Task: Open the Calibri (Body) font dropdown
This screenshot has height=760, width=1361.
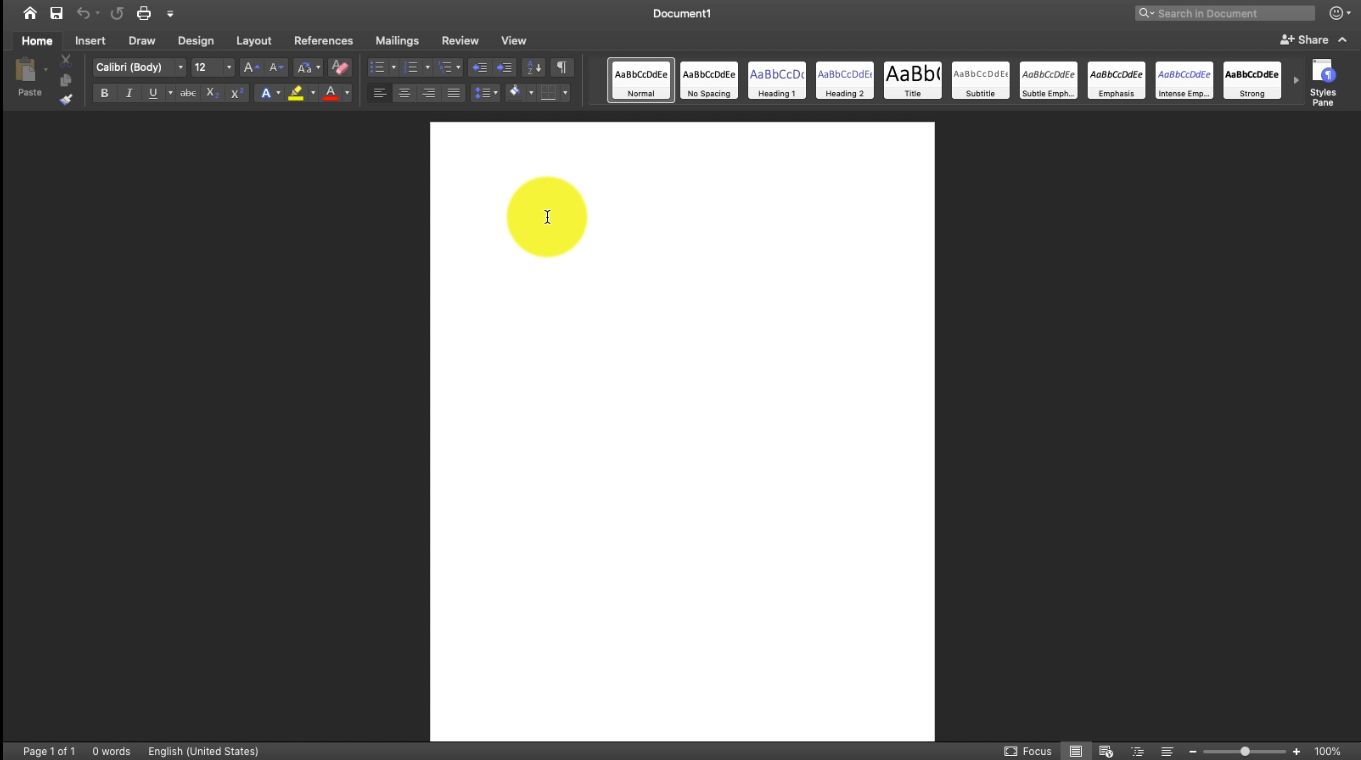Action: tap(180, 67)
